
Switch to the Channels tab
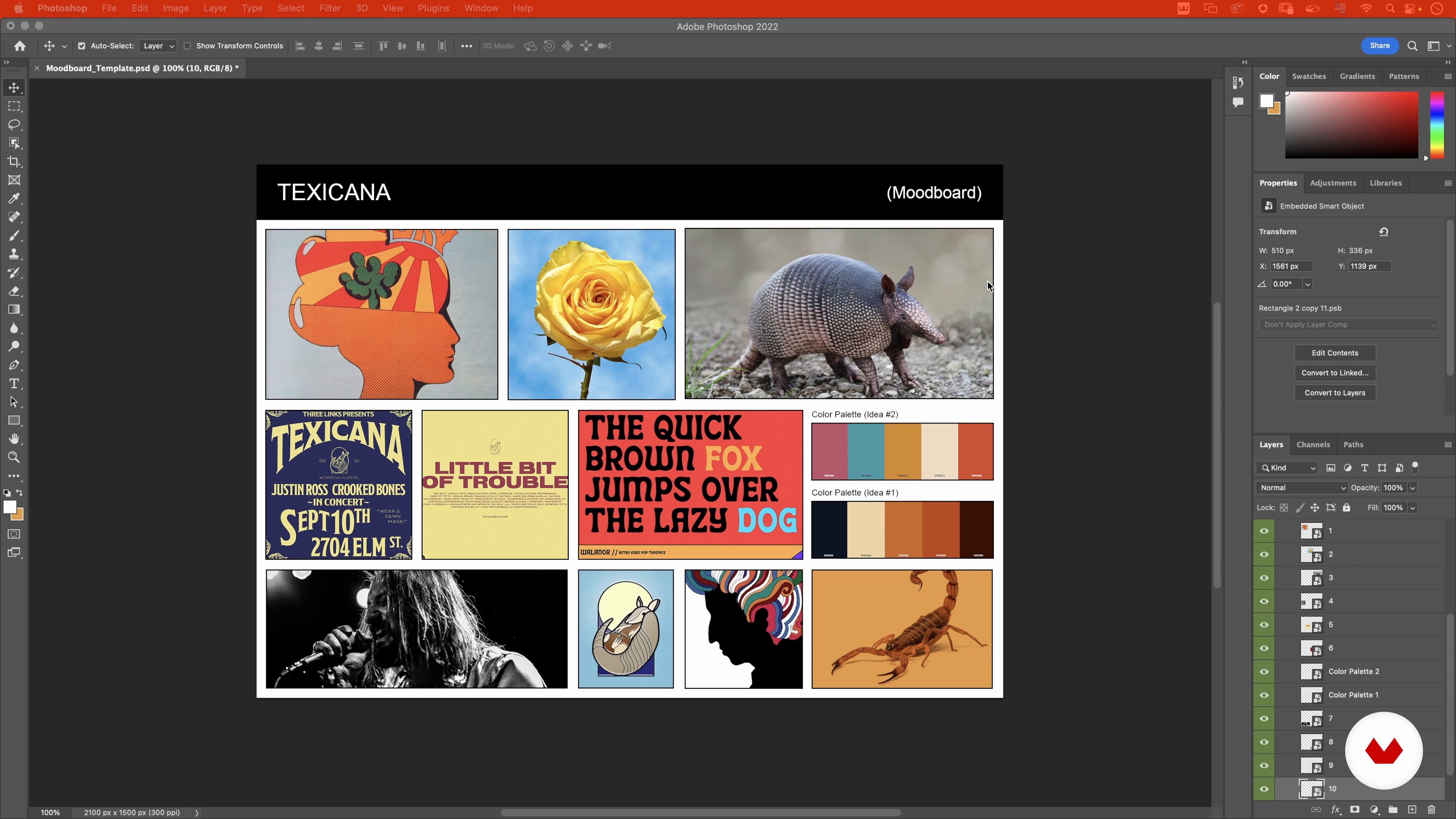pyautogui.click(x=1312, y=445)
